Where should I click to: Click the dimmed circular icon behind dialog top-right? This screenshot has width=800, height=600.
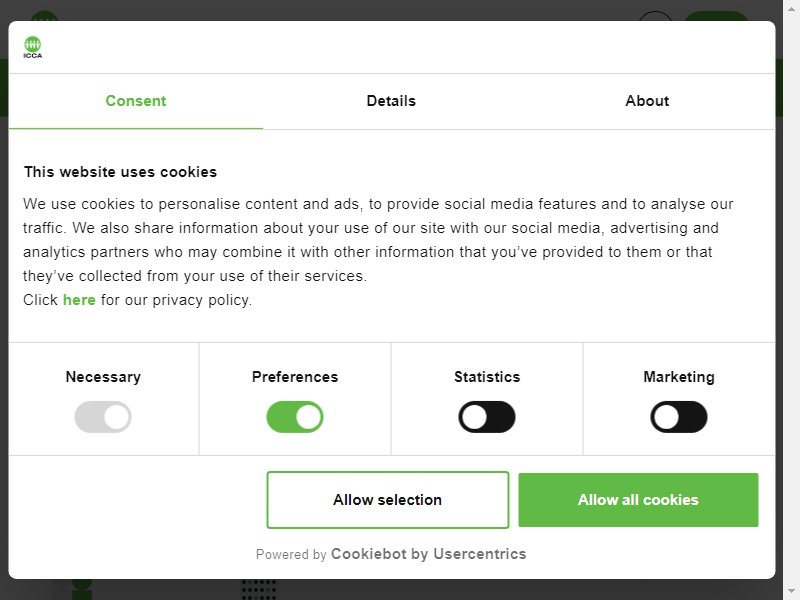(655, 16)
